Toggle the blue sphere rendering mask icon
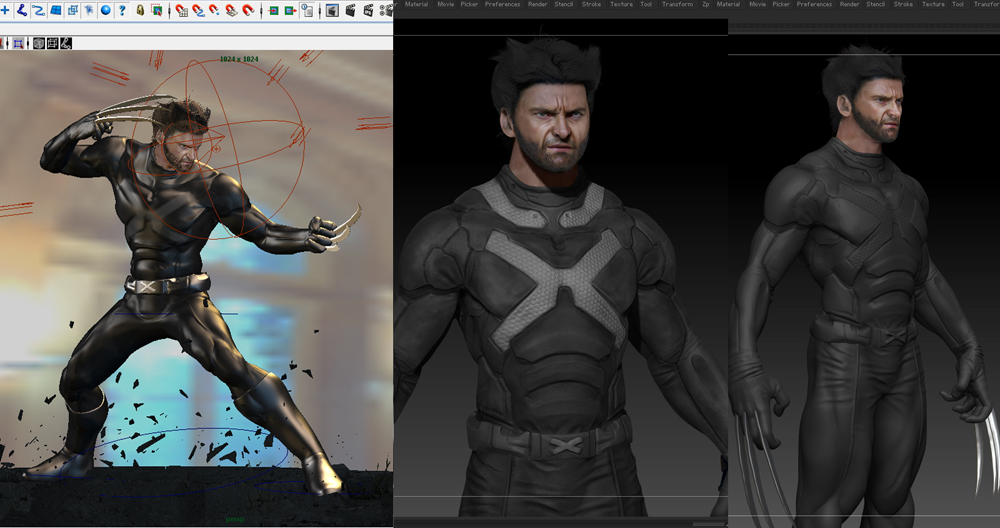The image size is (1000, 528). 105,10
